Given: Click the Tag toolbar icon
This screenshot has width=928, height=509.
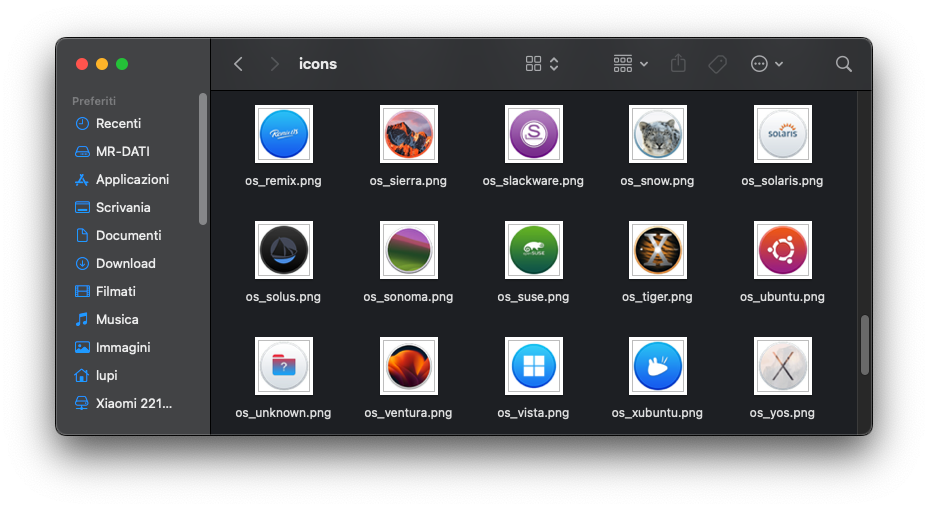Looking at the screenshot, I should pyautogui.click(x=718, y=64).
